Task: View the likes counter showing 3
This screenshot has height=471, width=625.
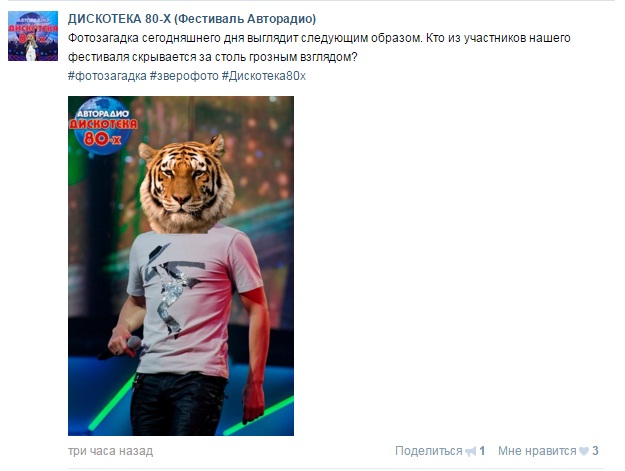Action: 595,451
